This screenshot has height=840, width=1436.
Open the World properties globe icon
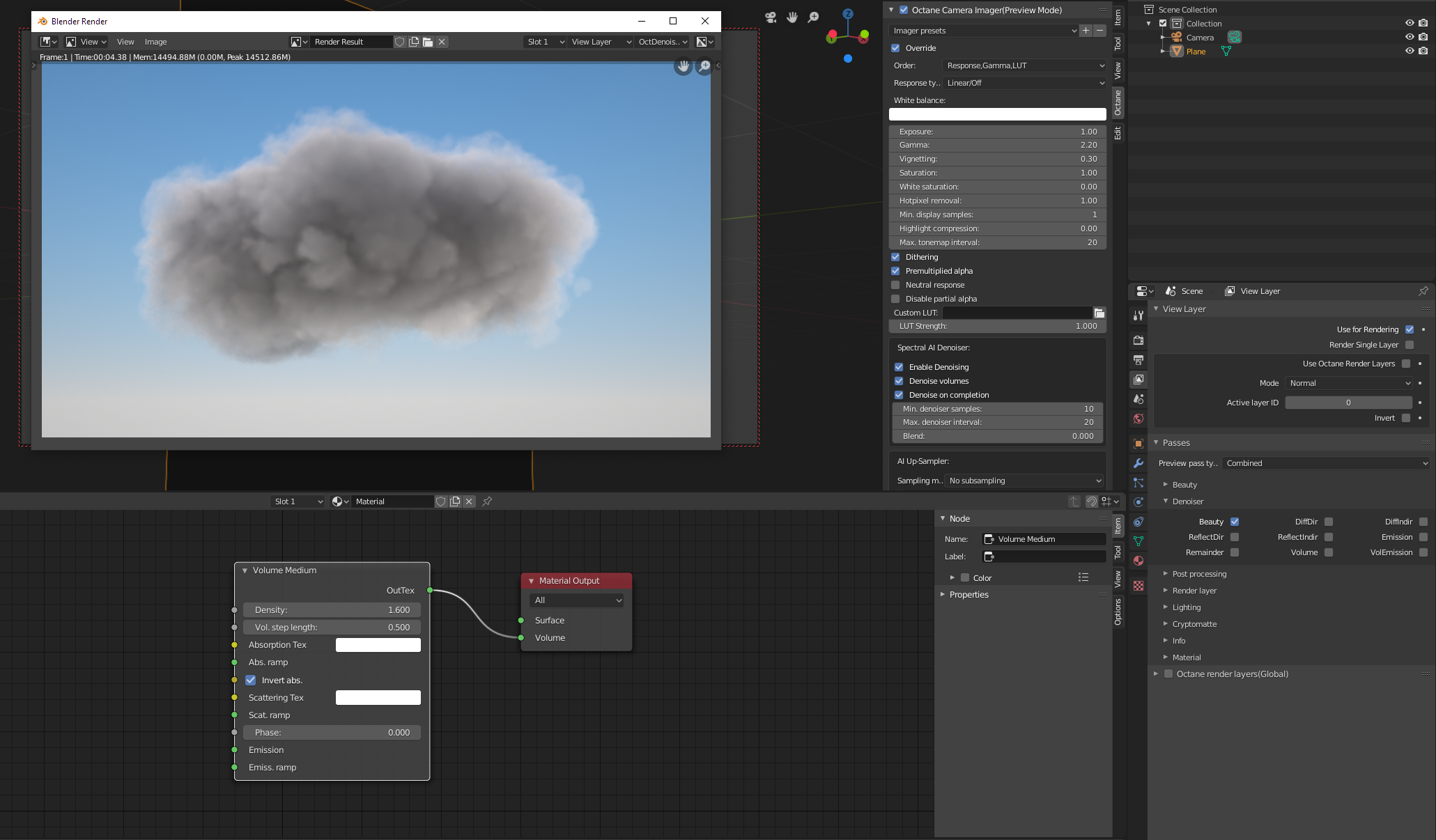(1138, 419)
